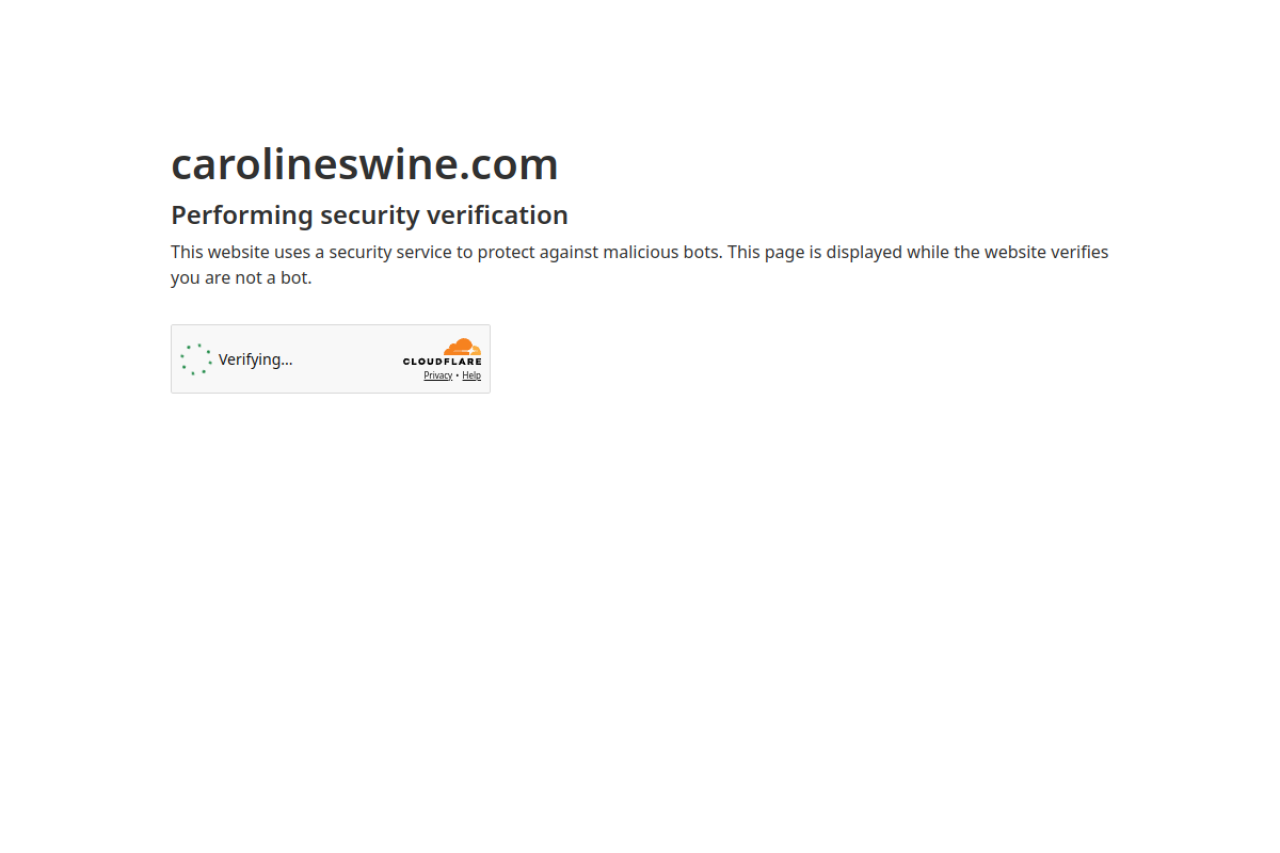Click the "Performing security verification" subheading
The image size is (1280, 853).
tap(369, 215)
